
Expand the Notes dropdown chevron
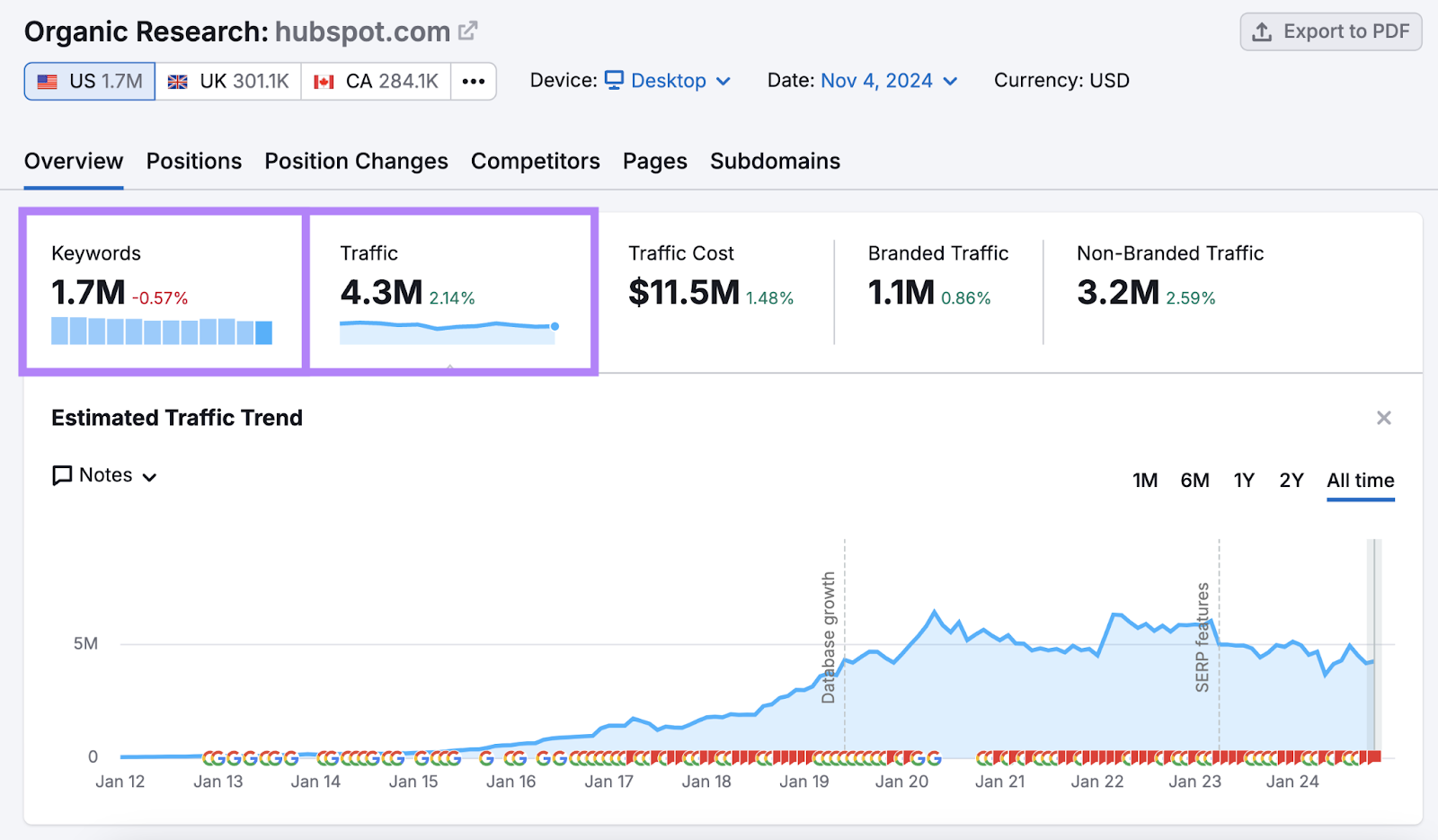150,477
